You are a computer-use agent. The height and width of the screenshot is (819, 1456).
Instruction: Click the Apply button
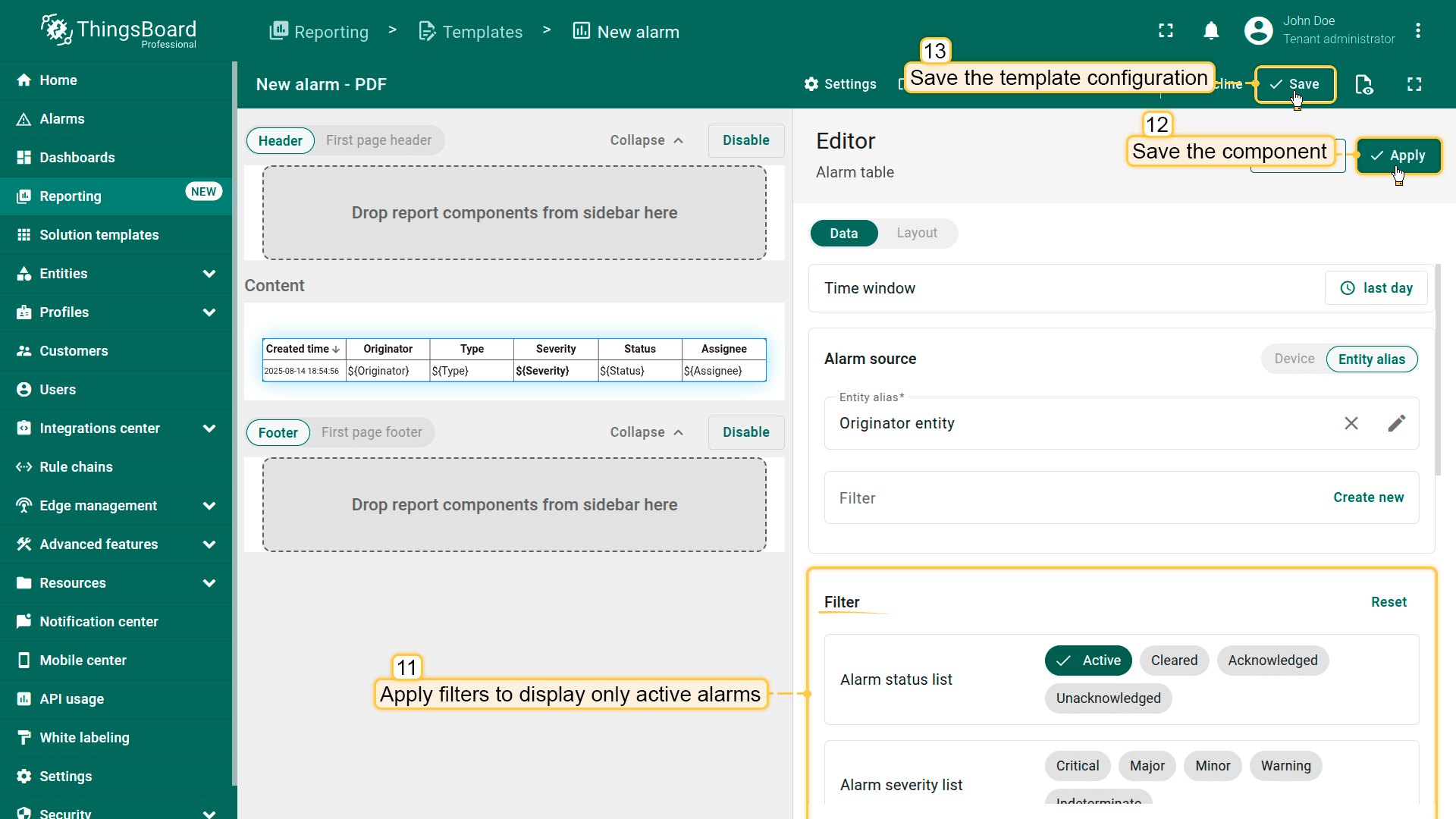pos(1398,155)
